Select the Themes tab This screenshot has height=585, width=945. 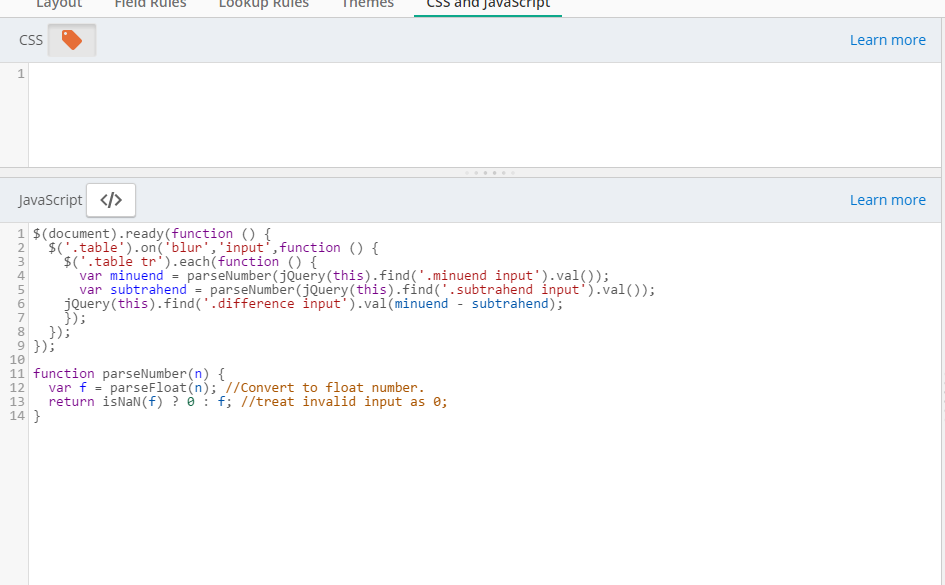click(x=366, y=5)
